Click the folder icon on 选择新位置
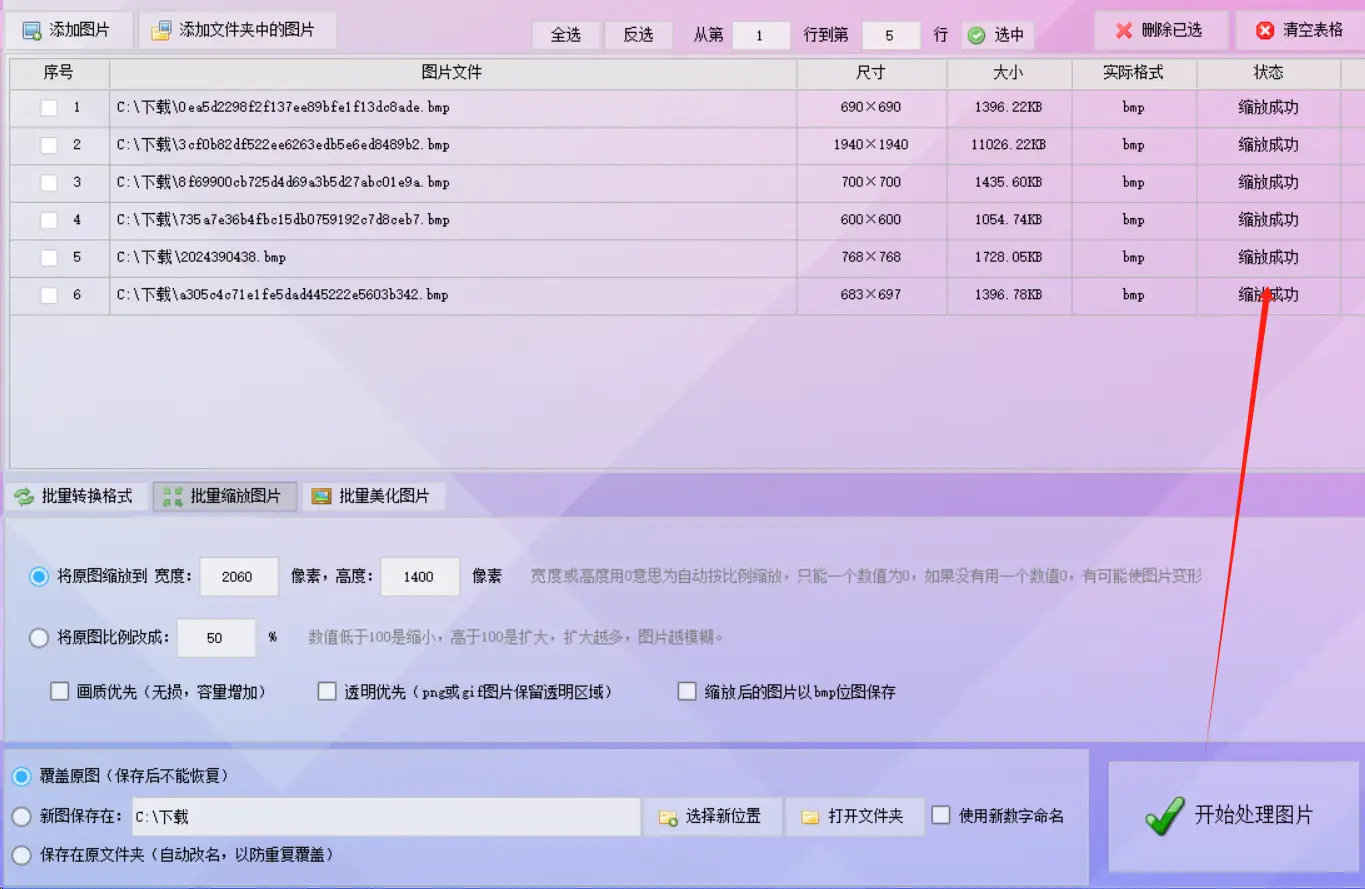 668,818
